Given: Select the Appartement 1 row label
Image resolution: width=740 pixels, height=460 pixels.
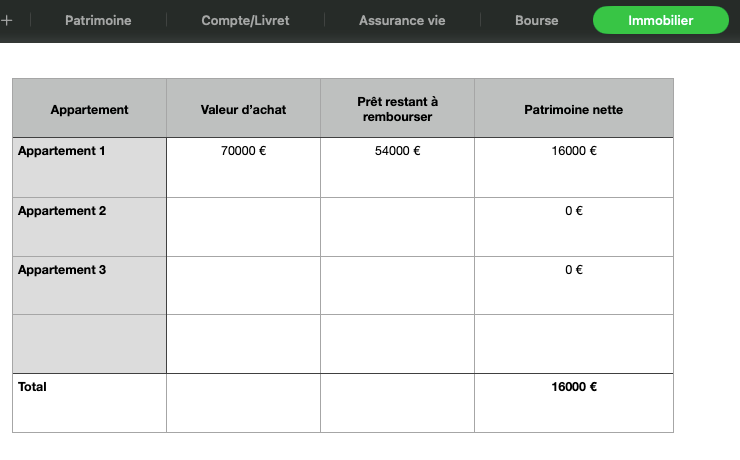Looking at the screenshot, I should click(x=90, y=167).
